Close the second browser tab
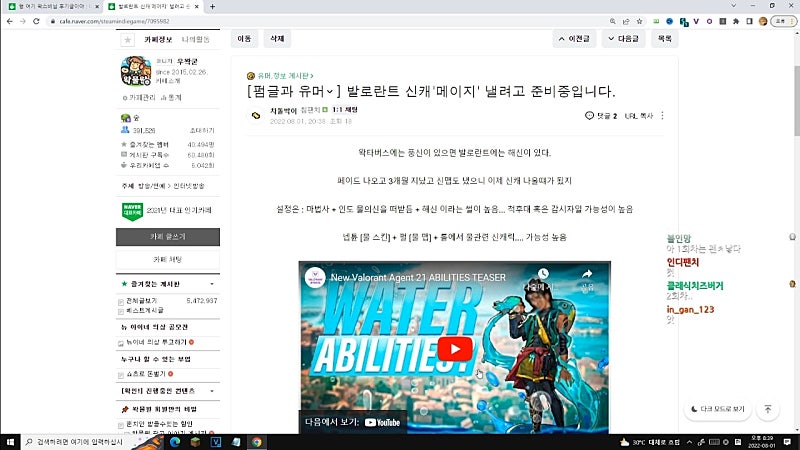Image resolution: width=800 pixels, height=450 pixels. (197, 7)
